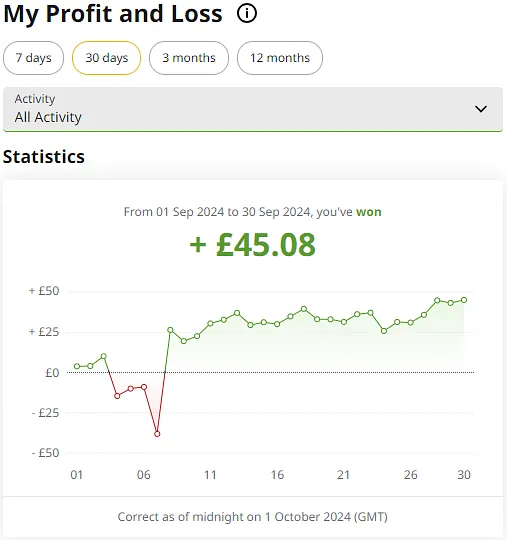Select the 12 months range
This screenshot has height=540, width=507.
pos(280,58)
